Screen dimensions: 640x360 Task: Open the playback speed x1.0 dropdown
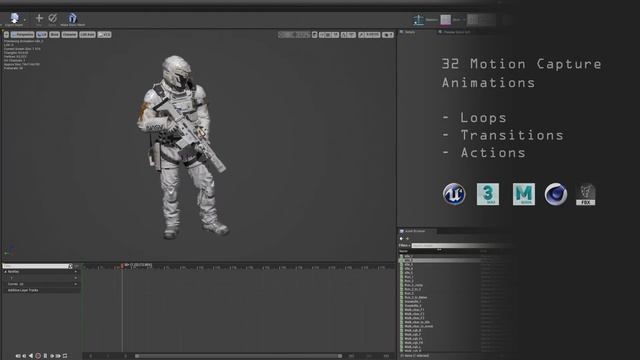click(x=104, y=35)
